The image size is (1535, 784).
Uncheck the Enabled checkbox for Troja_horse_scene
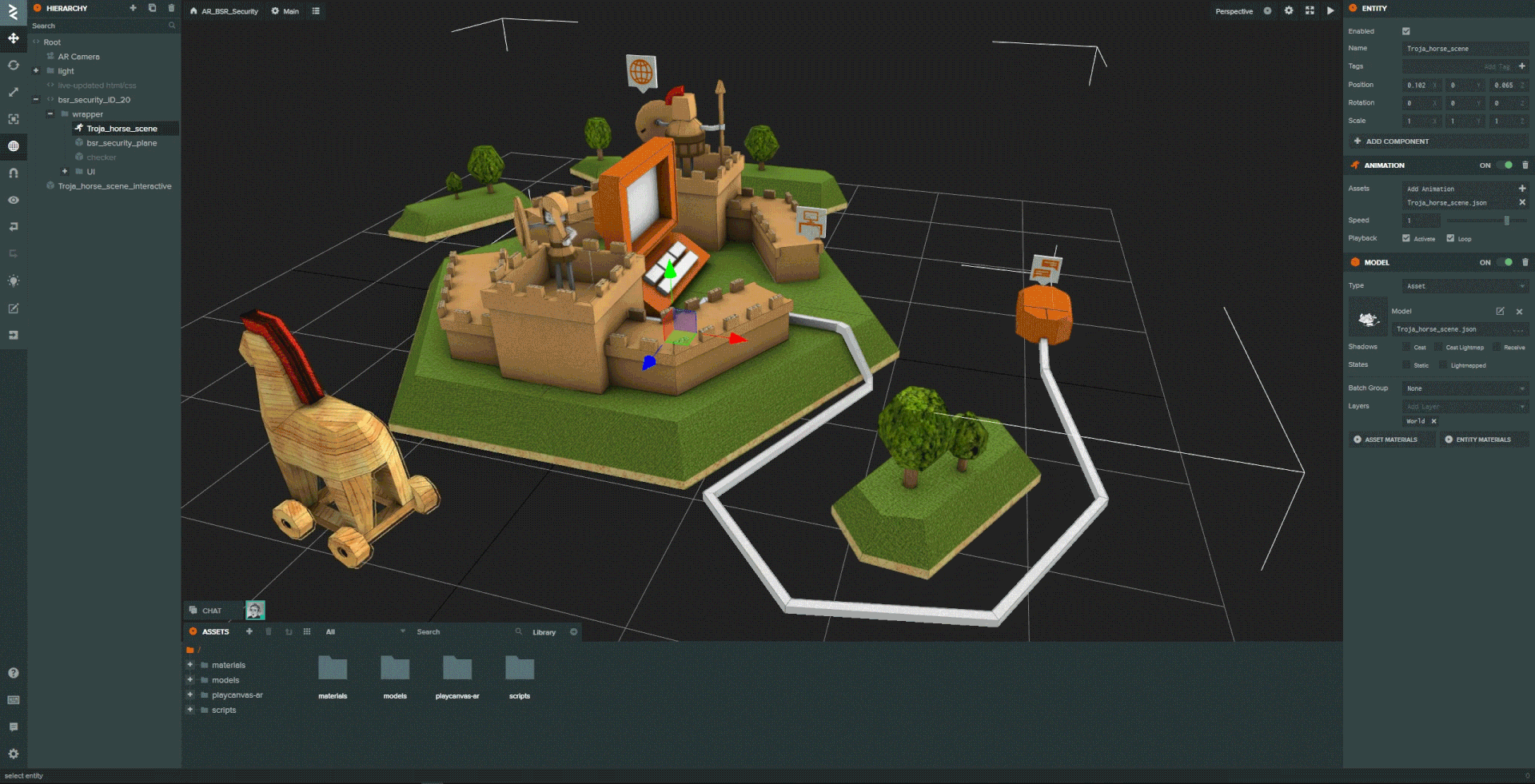tap(1405, 31)
